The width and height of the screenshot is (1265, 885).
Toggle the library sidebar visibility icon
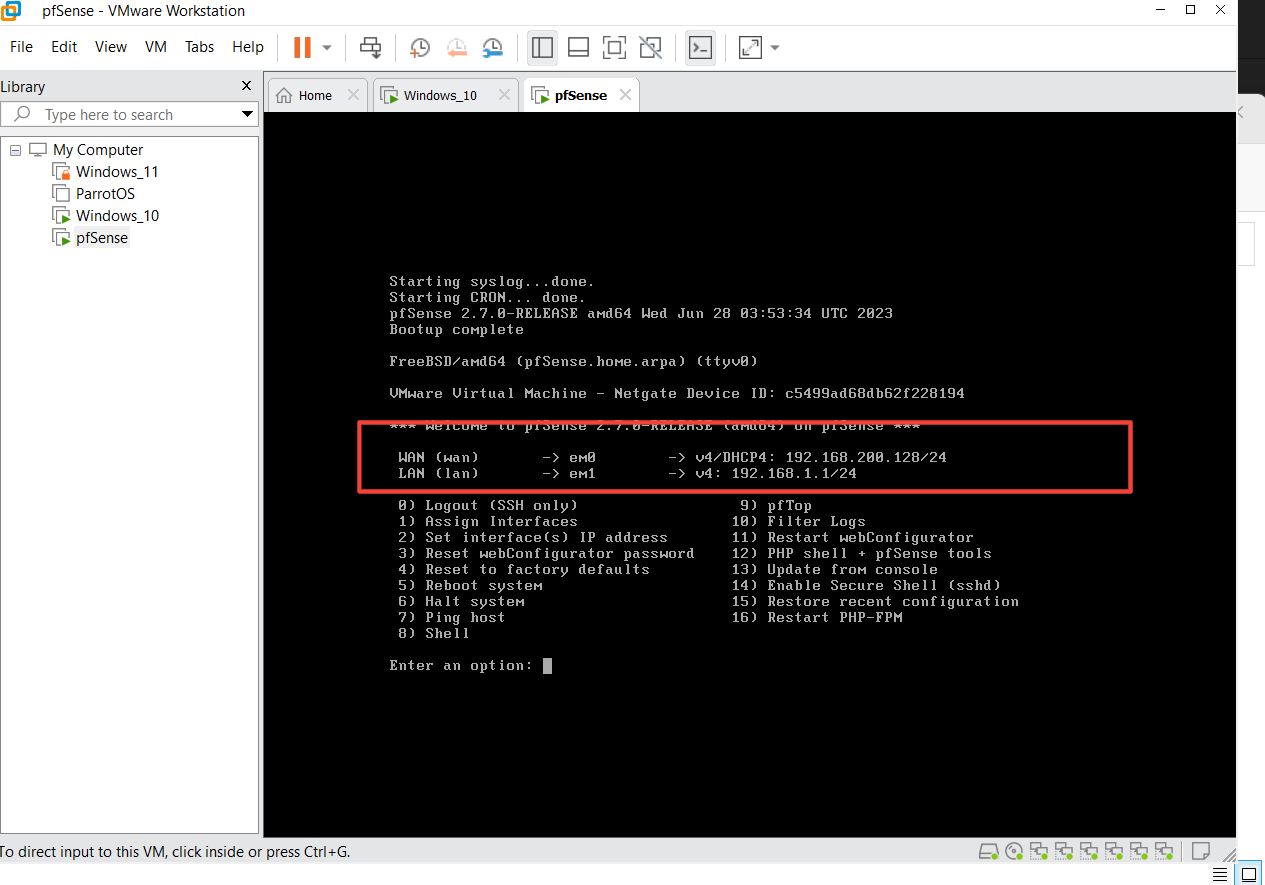pyautogui.click(x=543, y=47)
